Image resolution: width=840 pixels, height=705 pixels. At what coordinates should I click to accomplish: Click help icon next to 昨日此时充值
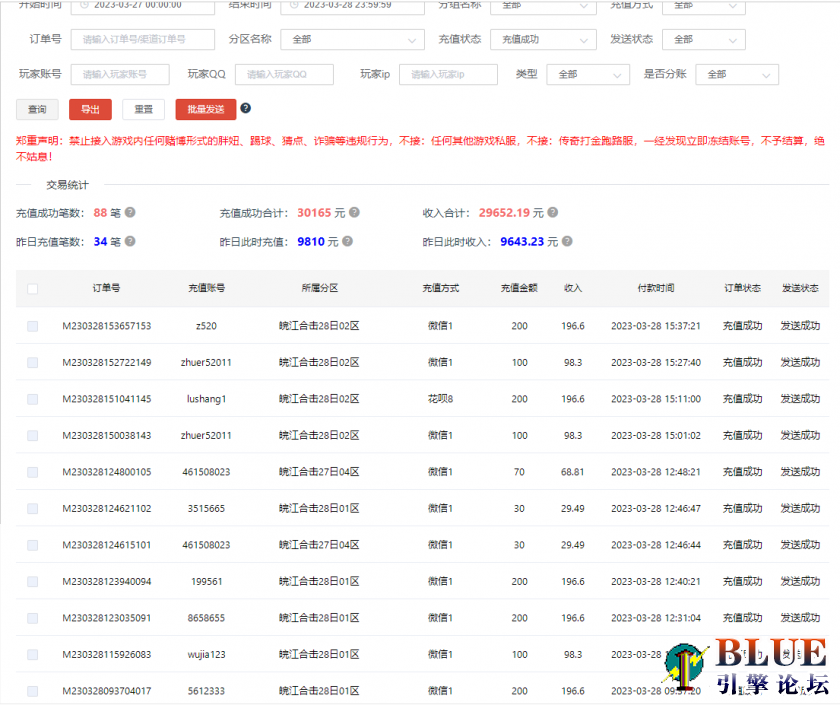click(348, 241)
